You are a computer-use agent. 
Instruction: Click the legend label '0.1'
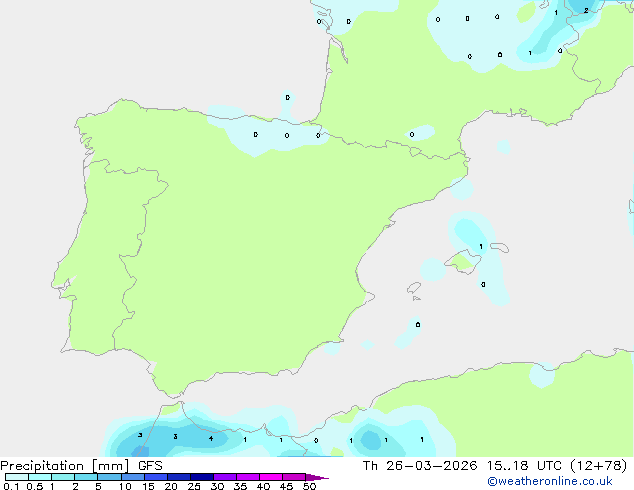click(x=11, y=486)
